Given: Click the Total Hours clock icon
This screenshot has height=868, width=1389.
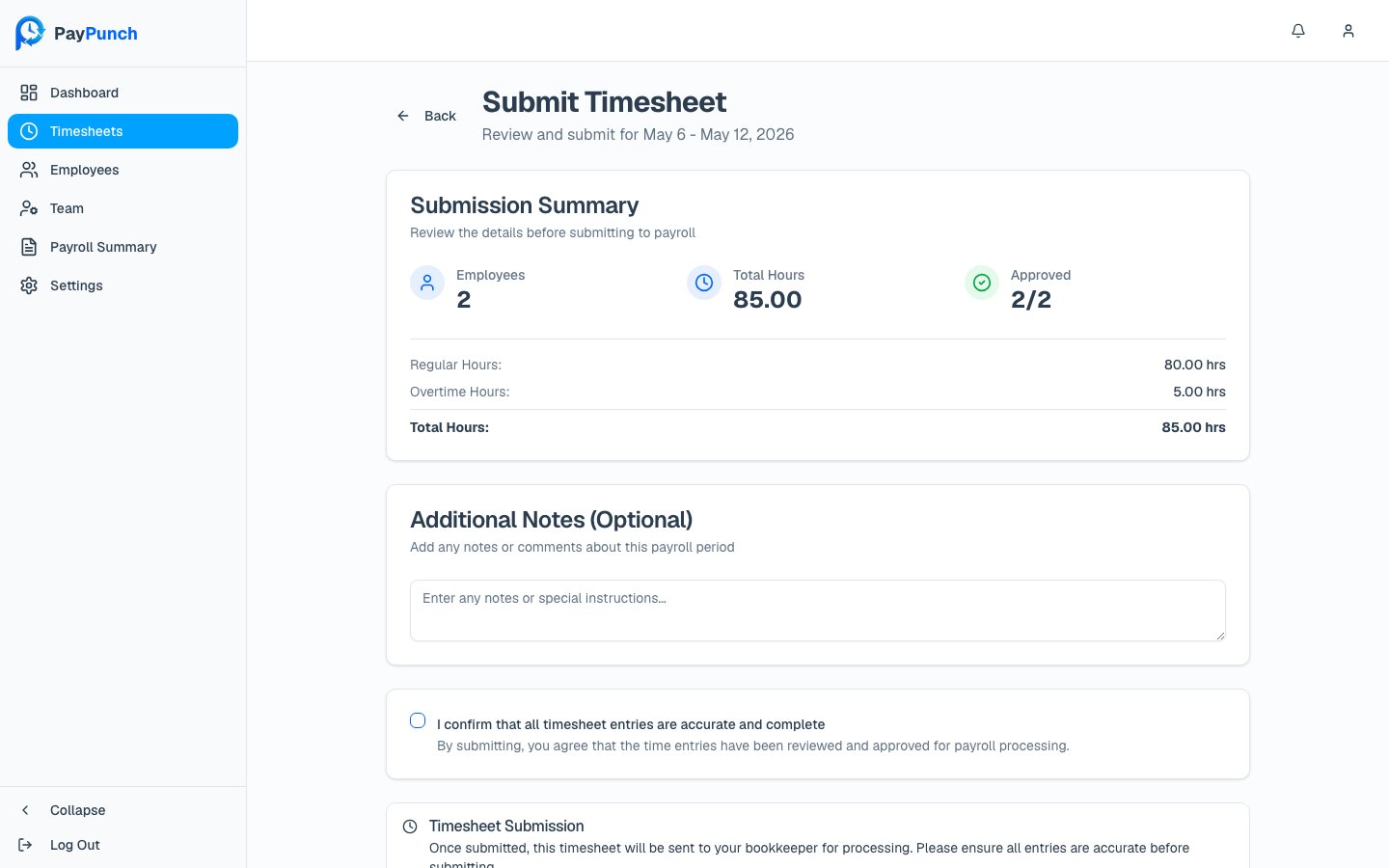Looking at the screenshot, I should (704, 283).
